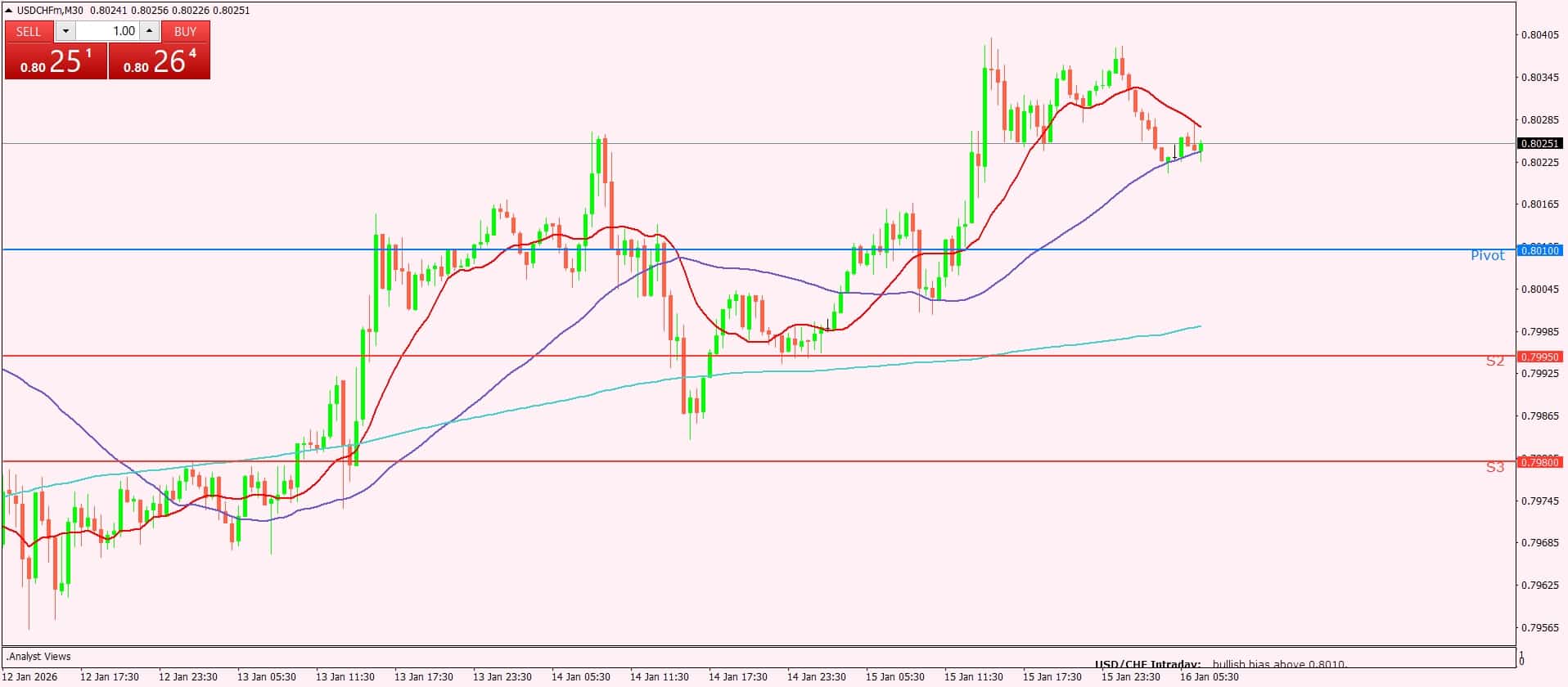Screen dimensions: 1568x687
Task: Collapse the one-click trading panel triangle
Action: [8, 11]
